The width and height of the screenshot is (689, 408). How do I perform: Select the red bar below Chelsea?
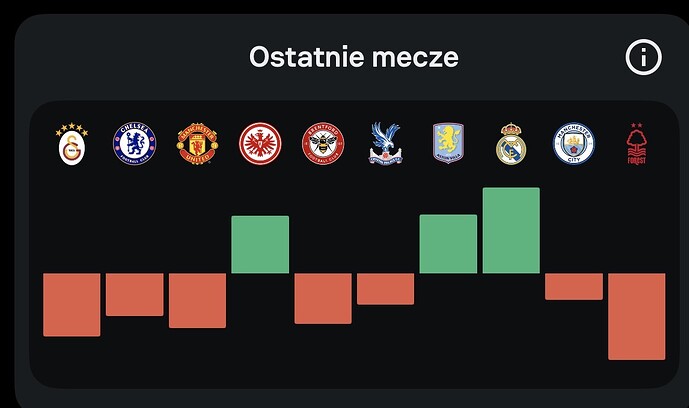134,294
